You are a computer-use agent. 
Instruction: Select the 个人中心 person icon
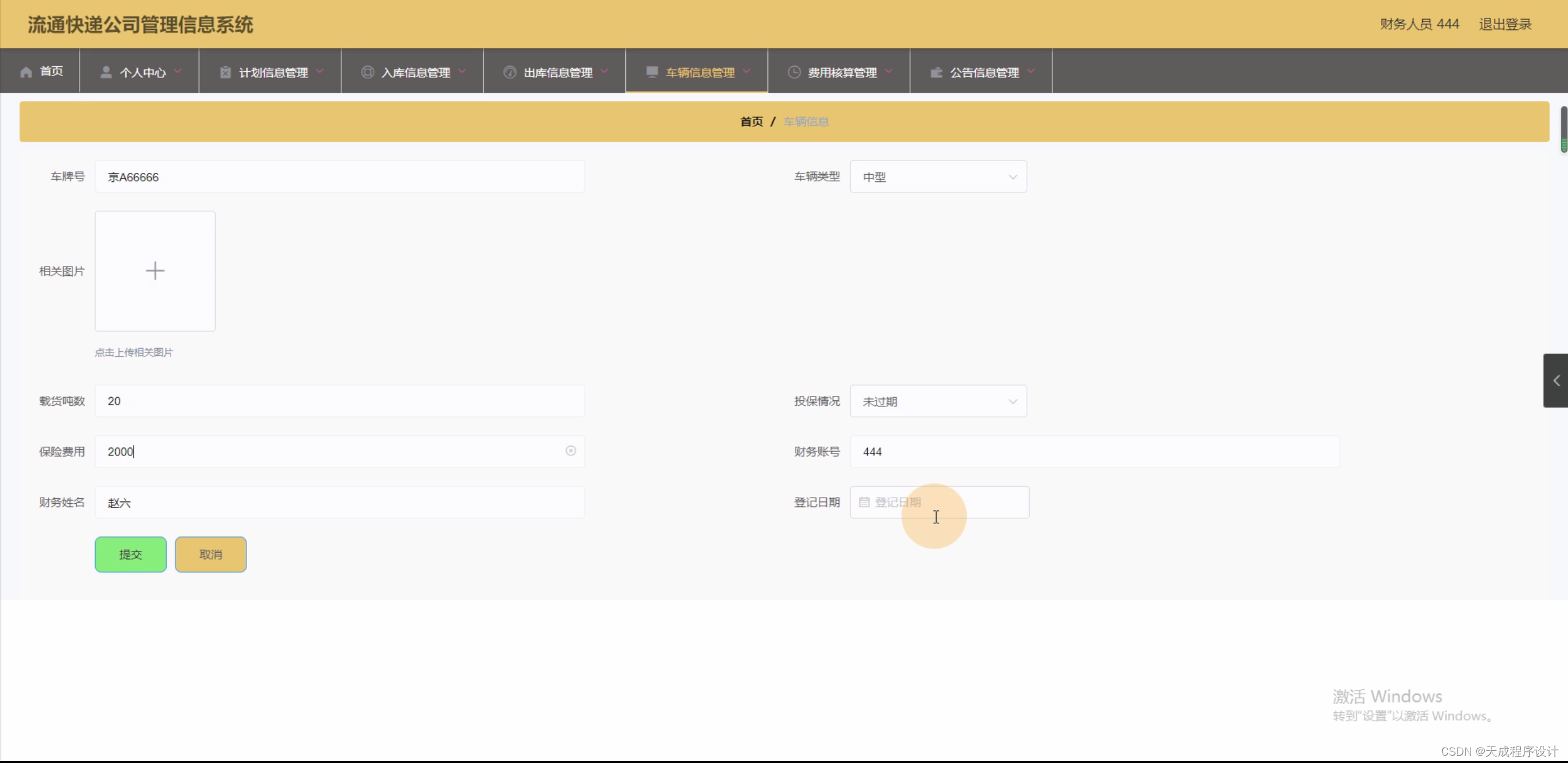[105, 71]
